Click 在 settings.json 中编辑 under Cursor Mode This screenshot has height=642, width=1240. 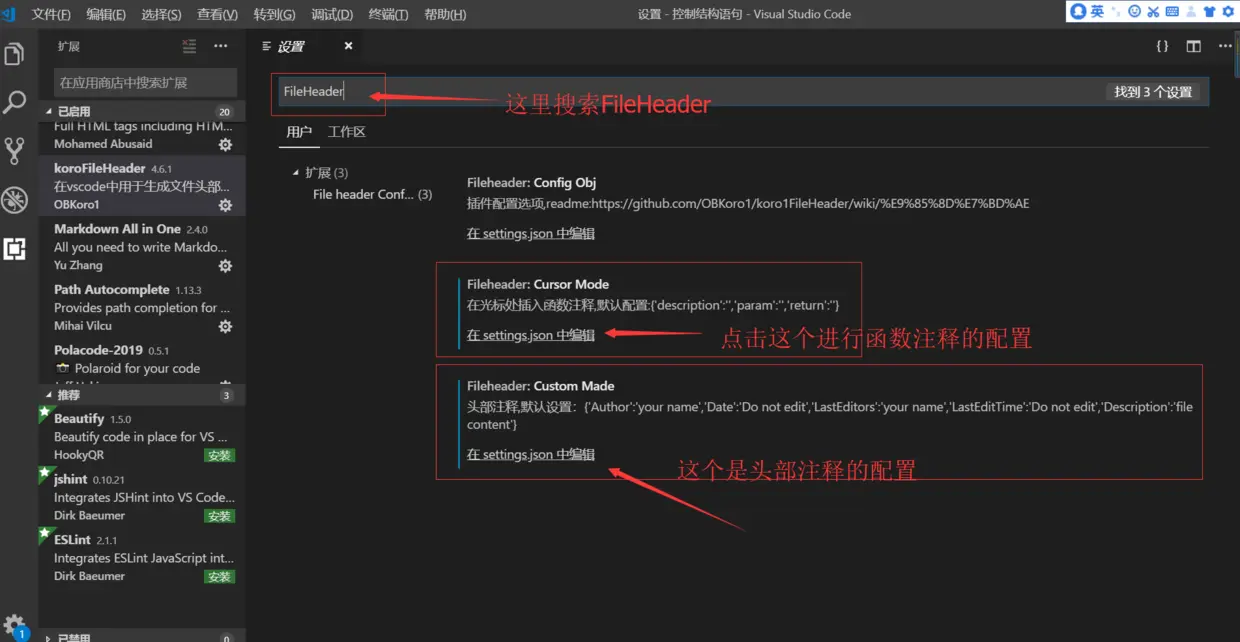point(530,335)
